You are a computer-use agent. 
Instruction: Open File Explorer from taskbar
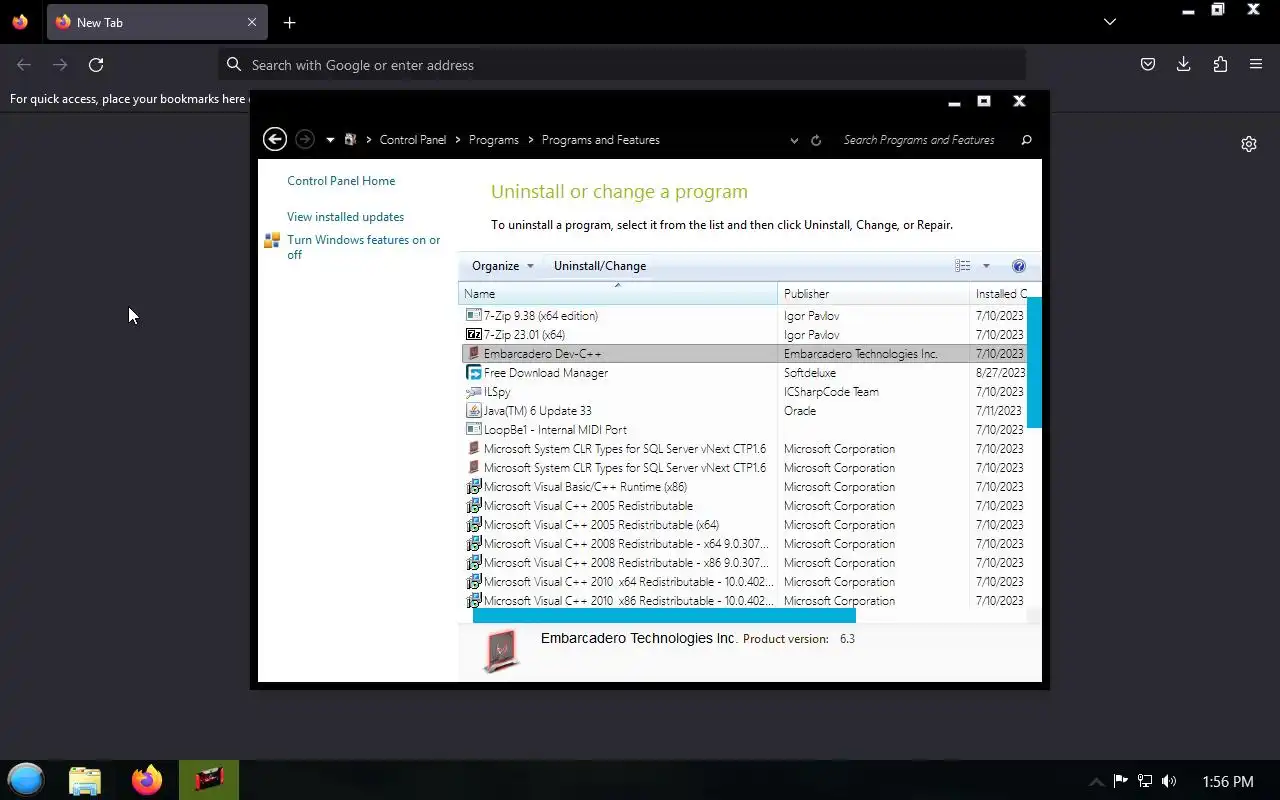pyautogui.click(x=85, y=780)
